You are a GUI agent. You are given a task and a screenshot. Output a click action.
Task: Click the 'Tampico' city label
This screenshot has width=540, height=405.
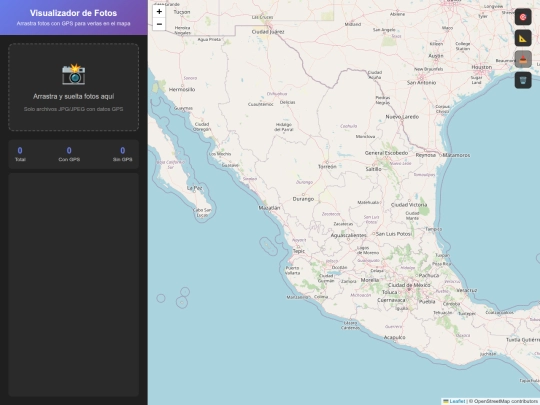(x=433, y=229)
